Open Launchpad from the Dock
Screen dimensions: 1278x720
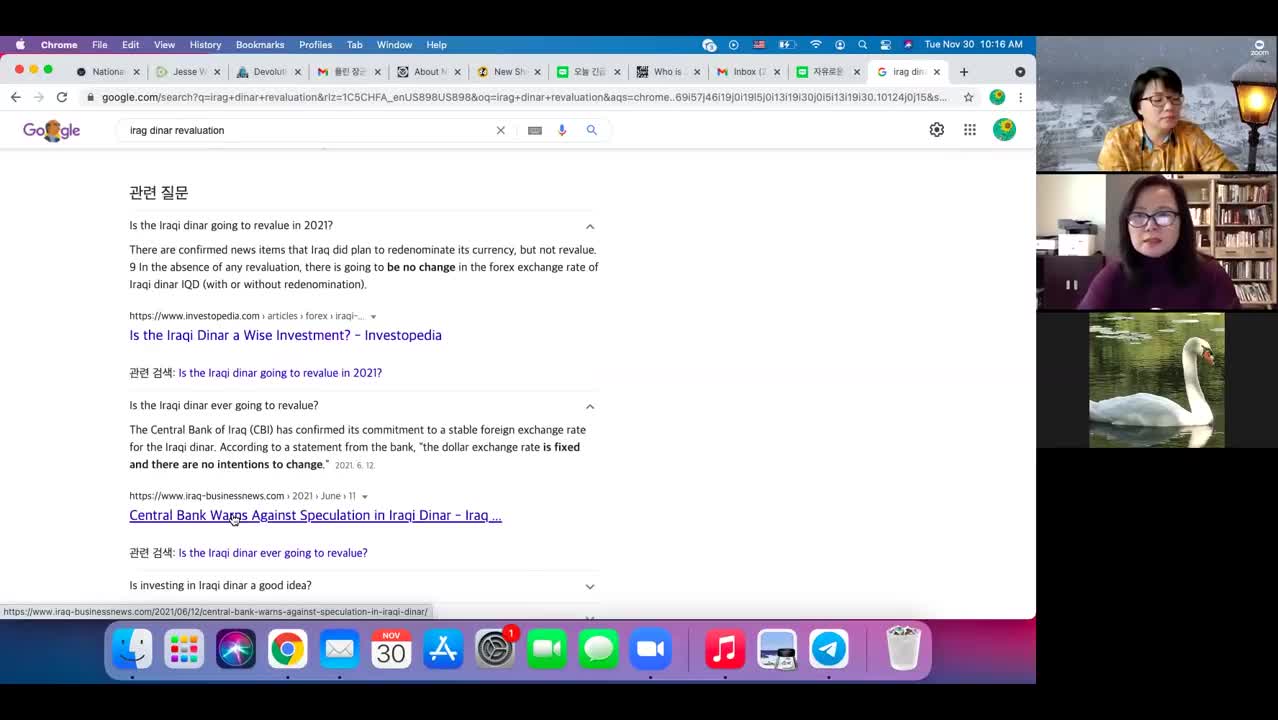tap(184, 650)
